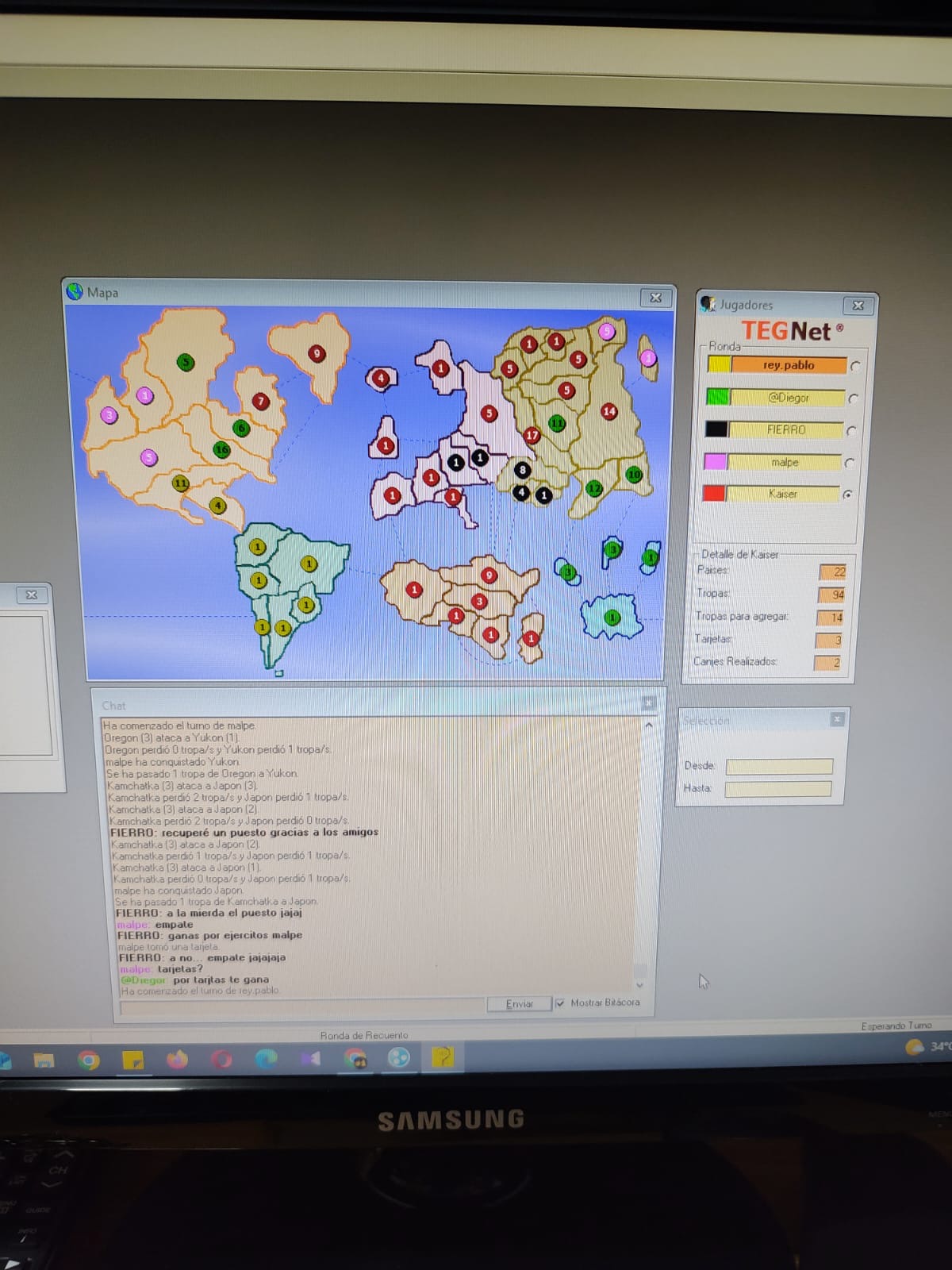Click chat line "FIERRO: ganas por ejercitos malpe"

[x=210, y=935]
